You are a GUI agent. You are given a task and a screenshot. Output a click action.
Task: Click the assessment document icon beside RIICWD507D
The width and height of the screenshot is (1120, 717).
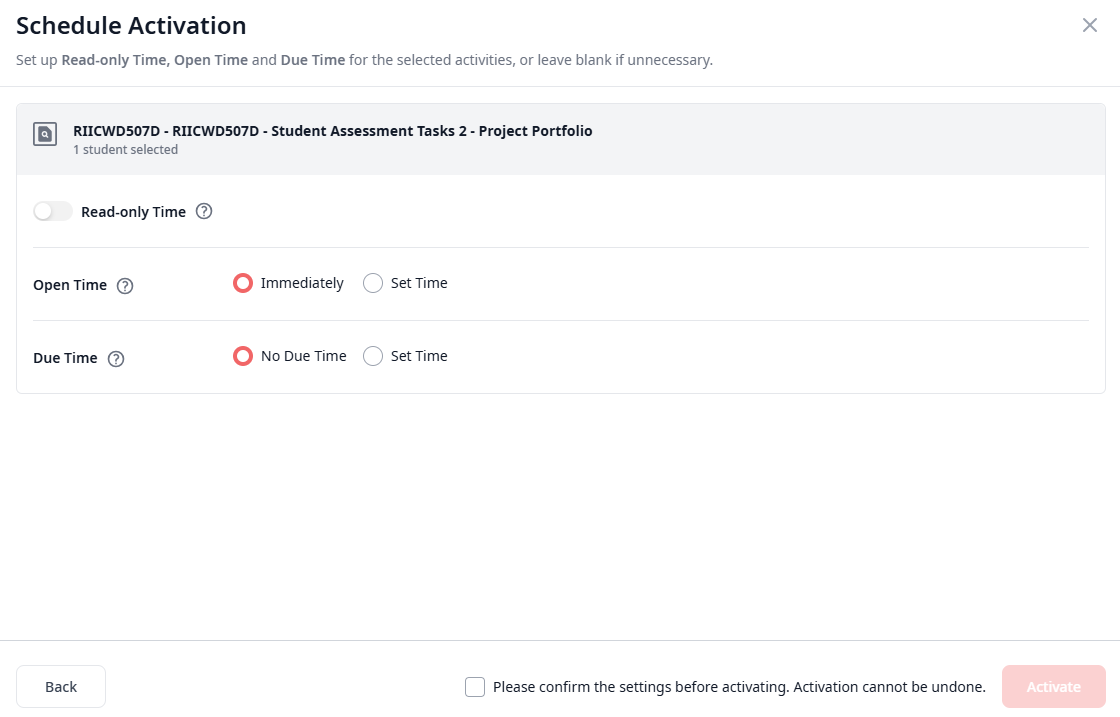[x=45, y=134]
